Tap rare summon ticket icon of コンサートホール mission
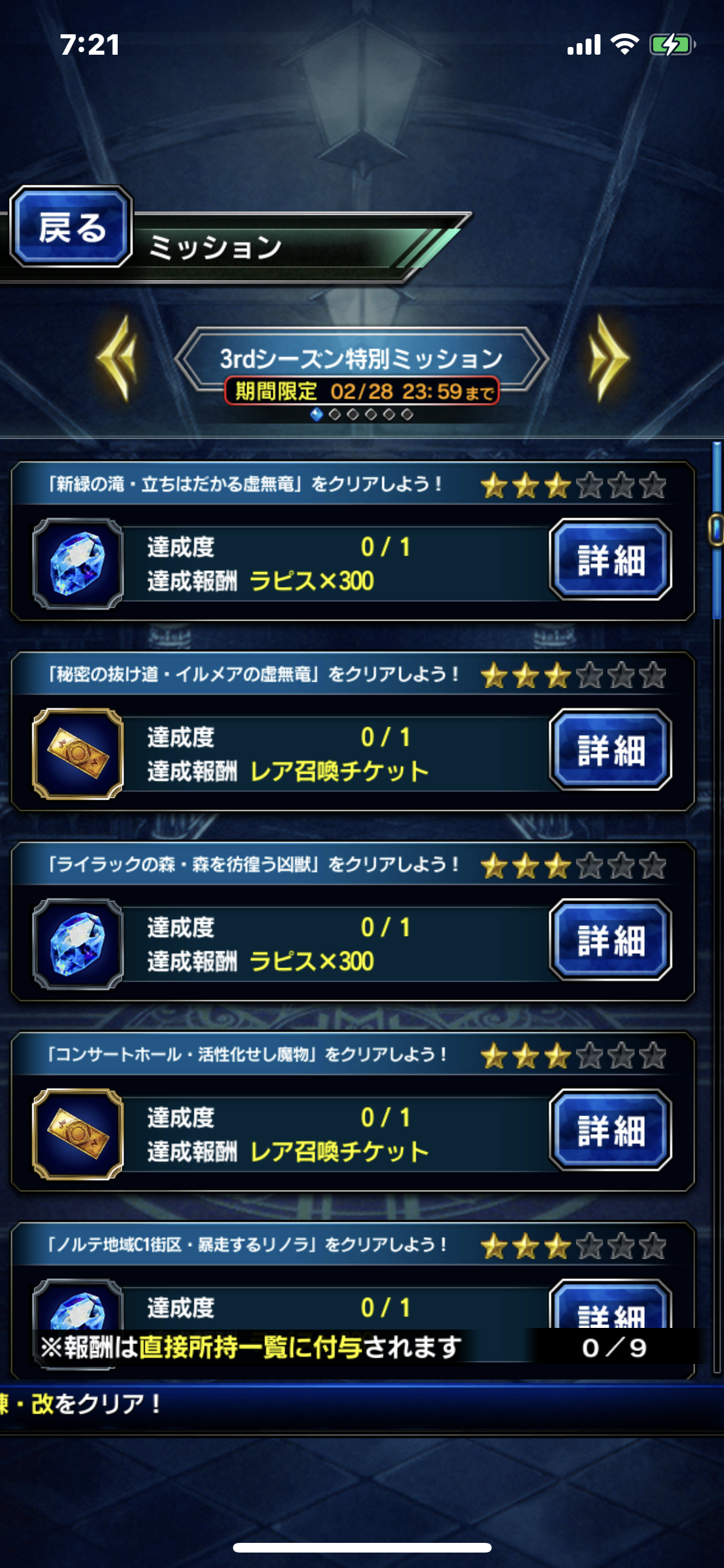This screenshot has width=724, height=1568. (78, 1134)
